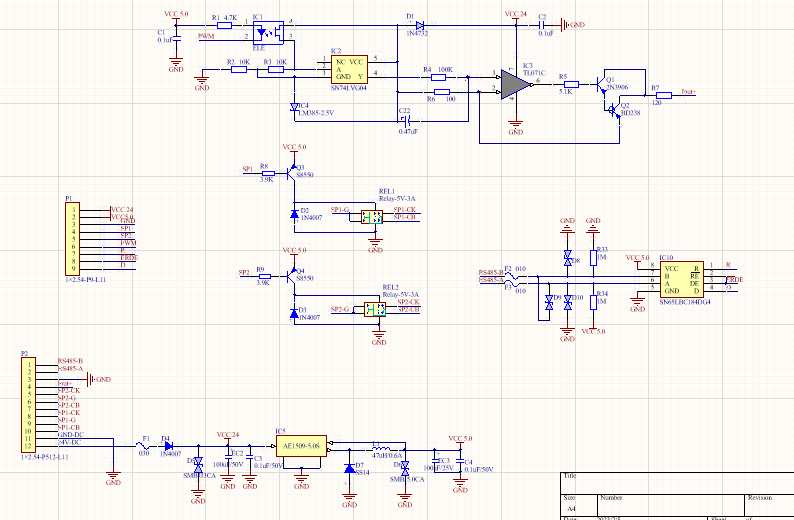Select the IC10 SN65LBC184DG4 transceiver block
The width and height of the screenshot is (794, 520).
682,279
